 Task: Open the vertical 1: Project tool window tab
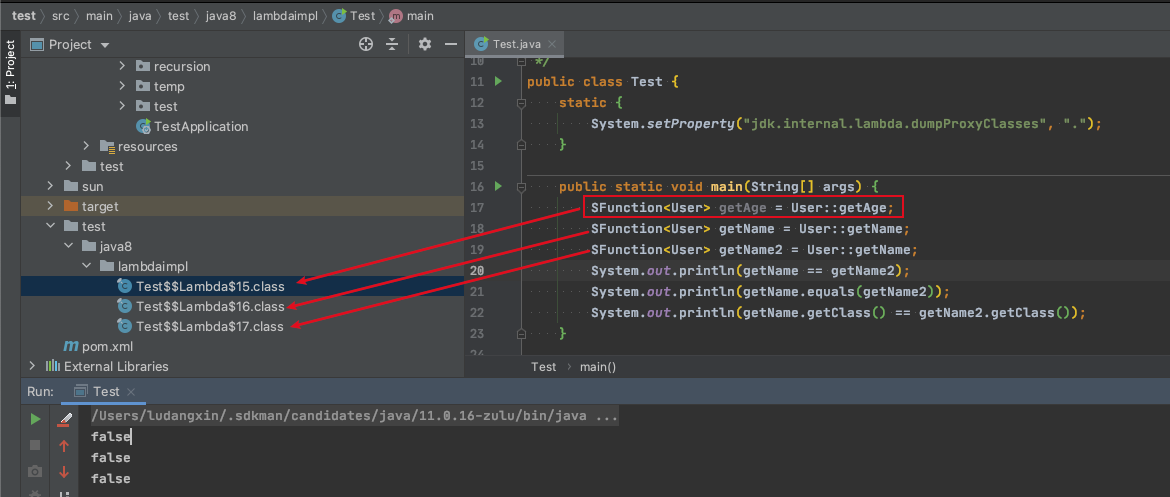pyautogui.click(x=10, y=73)
